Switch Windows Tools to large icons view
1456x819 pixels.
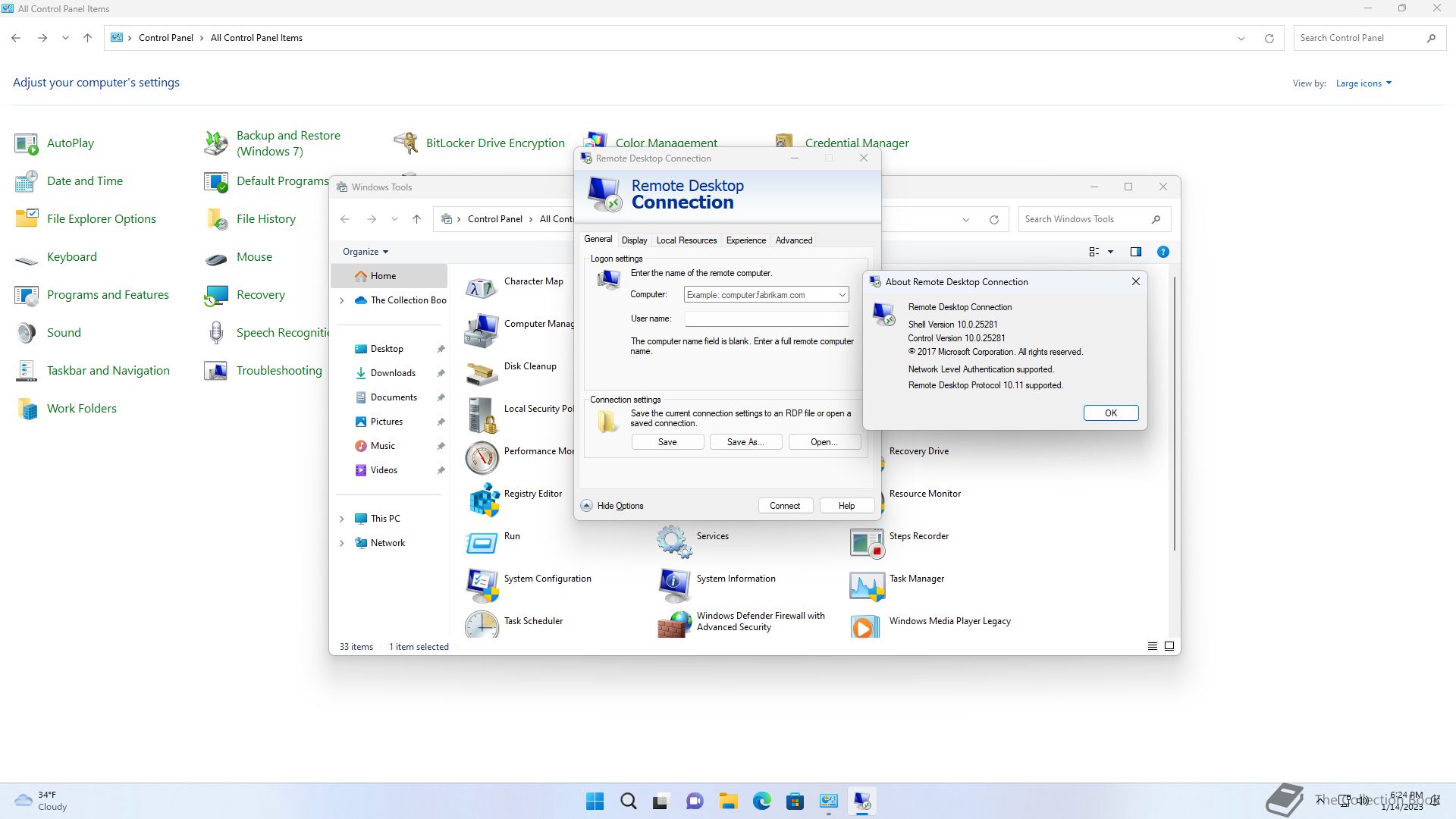point(1169,646)
